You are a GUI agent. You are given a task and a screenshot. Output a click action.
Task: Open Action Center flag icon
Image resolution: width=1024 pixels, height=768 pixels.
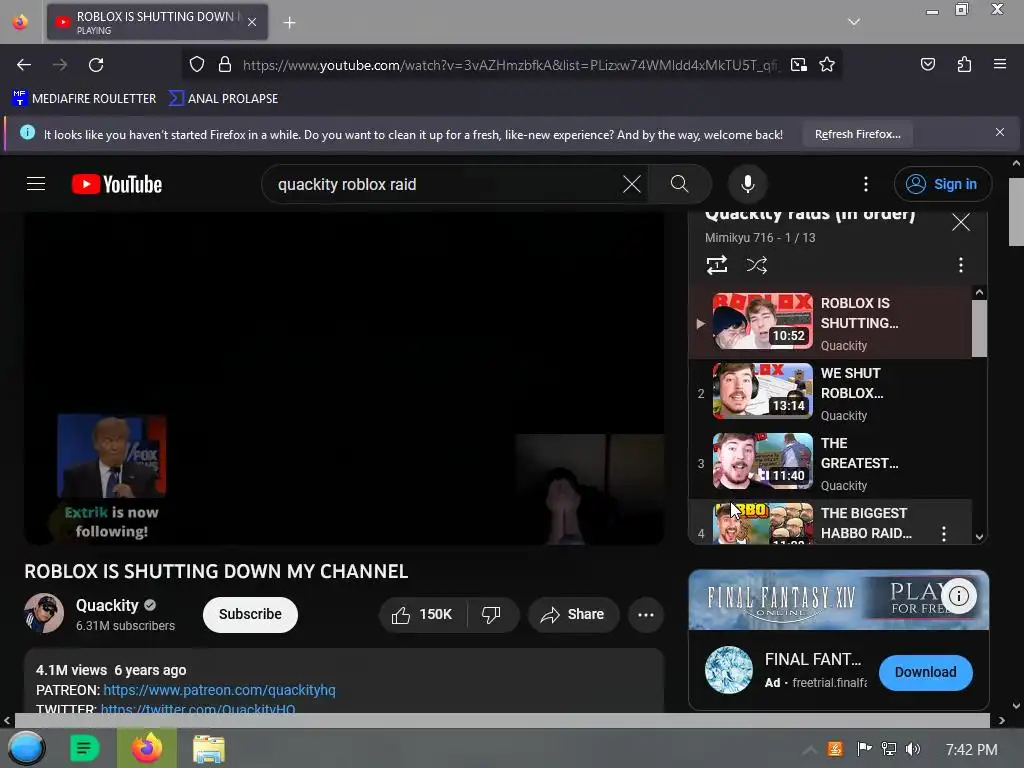point(863,748)
